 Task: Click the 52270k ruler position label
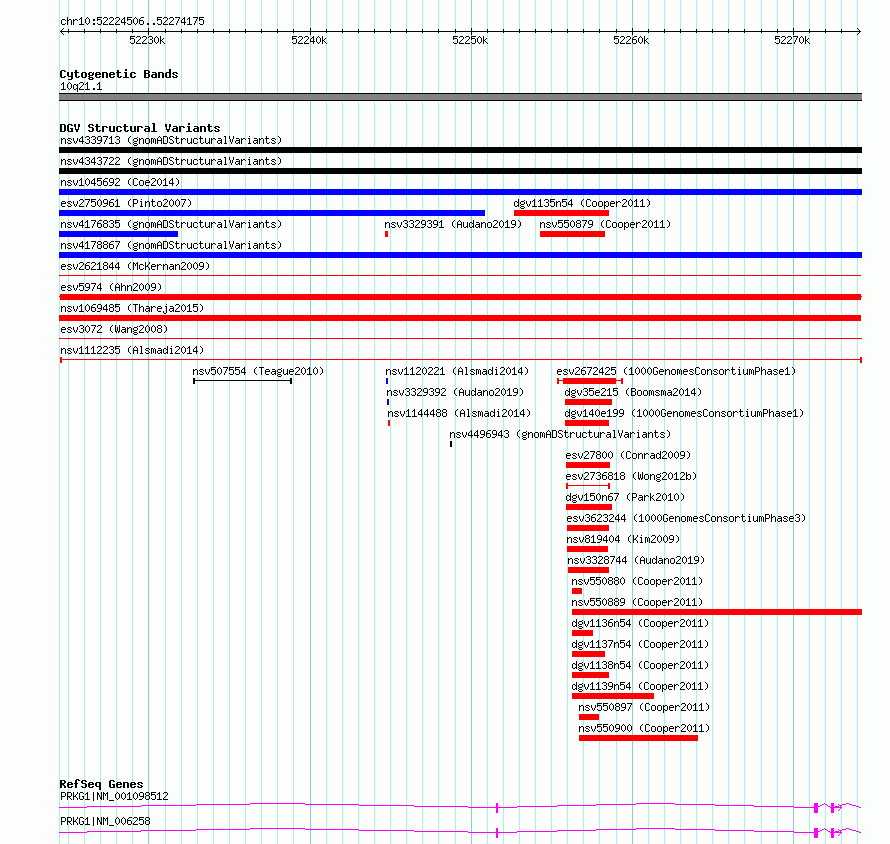click(x=792, y=40)
